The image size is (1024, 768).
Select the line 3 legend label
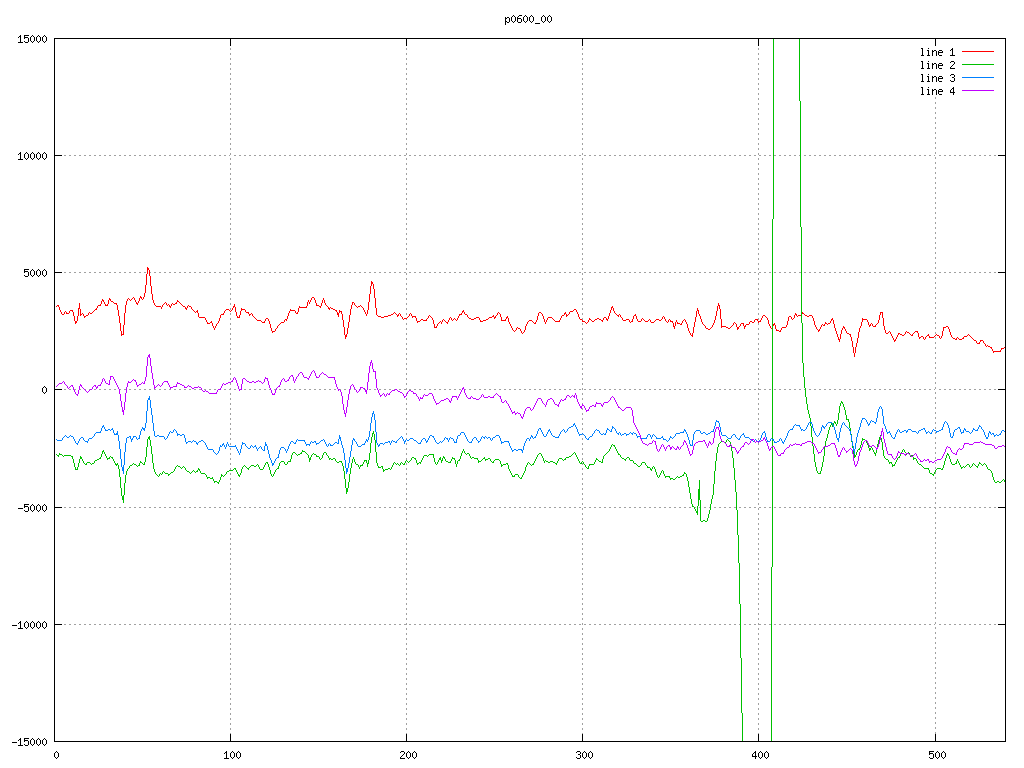point(937,78)
